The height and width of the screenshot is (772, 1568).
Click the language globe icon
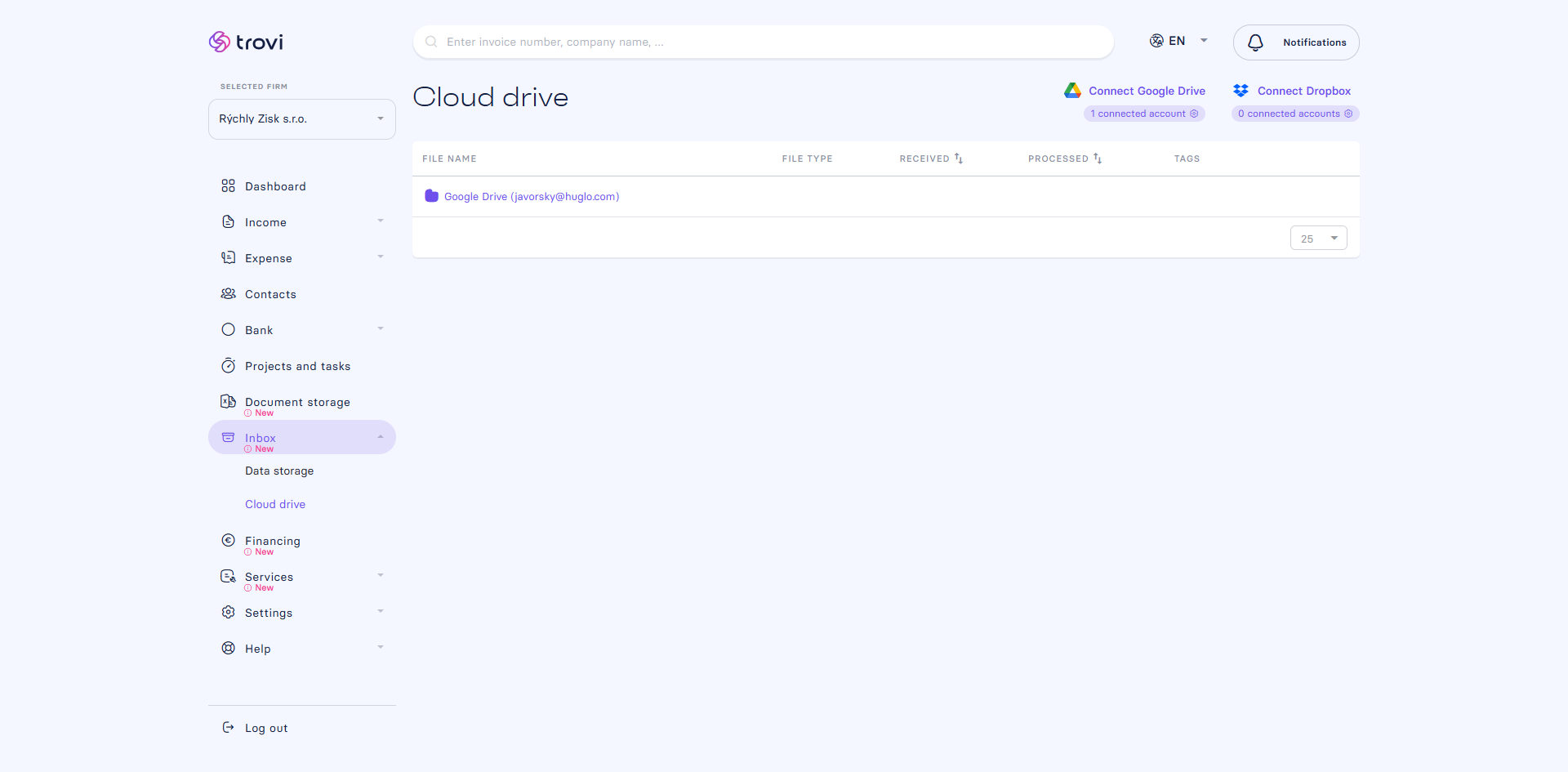click(x=1156, y=41)
